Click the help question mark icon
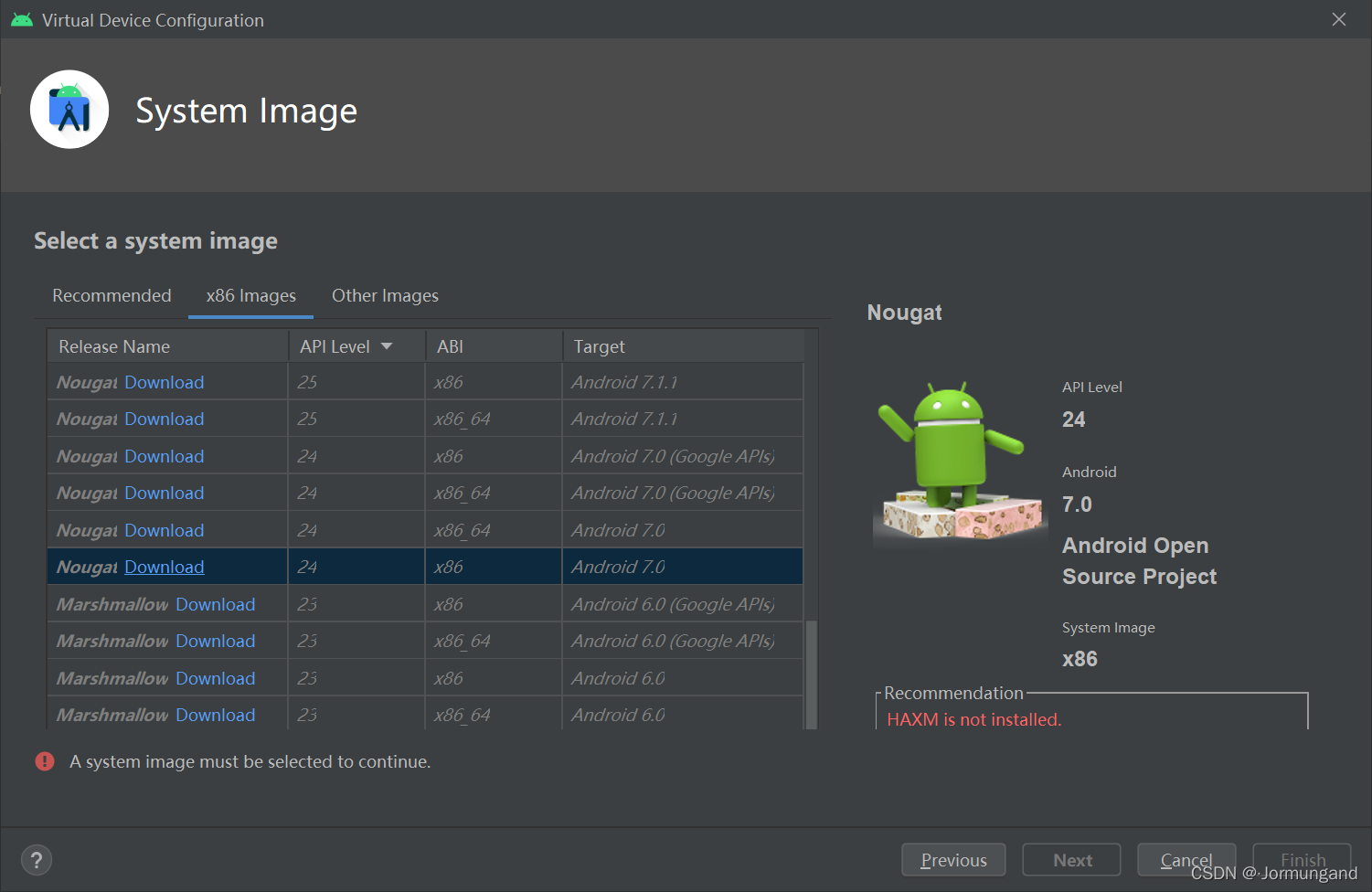This screenshot has width=1372, height=892. pyautogui.click(x=37, y=860)
